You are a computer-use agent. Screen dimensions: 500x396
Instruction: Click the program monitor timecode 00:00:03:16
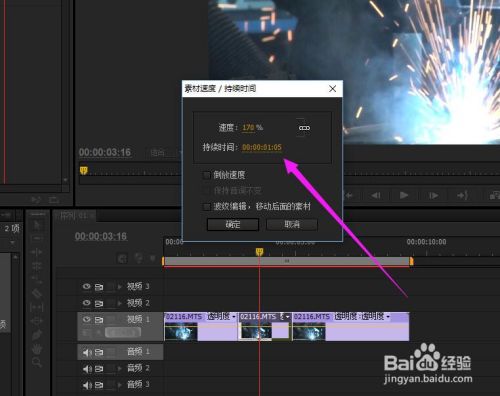coord(105,153)
